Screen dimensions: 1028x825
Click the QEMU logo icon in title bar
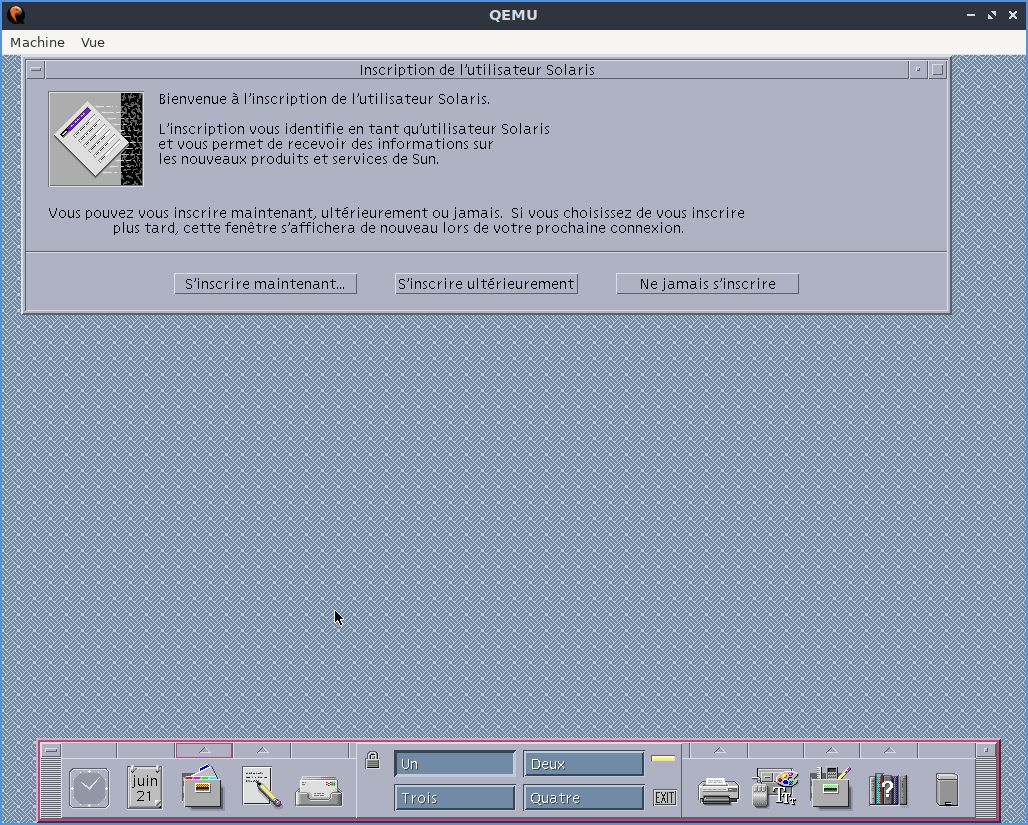click(x=16, y=14)
